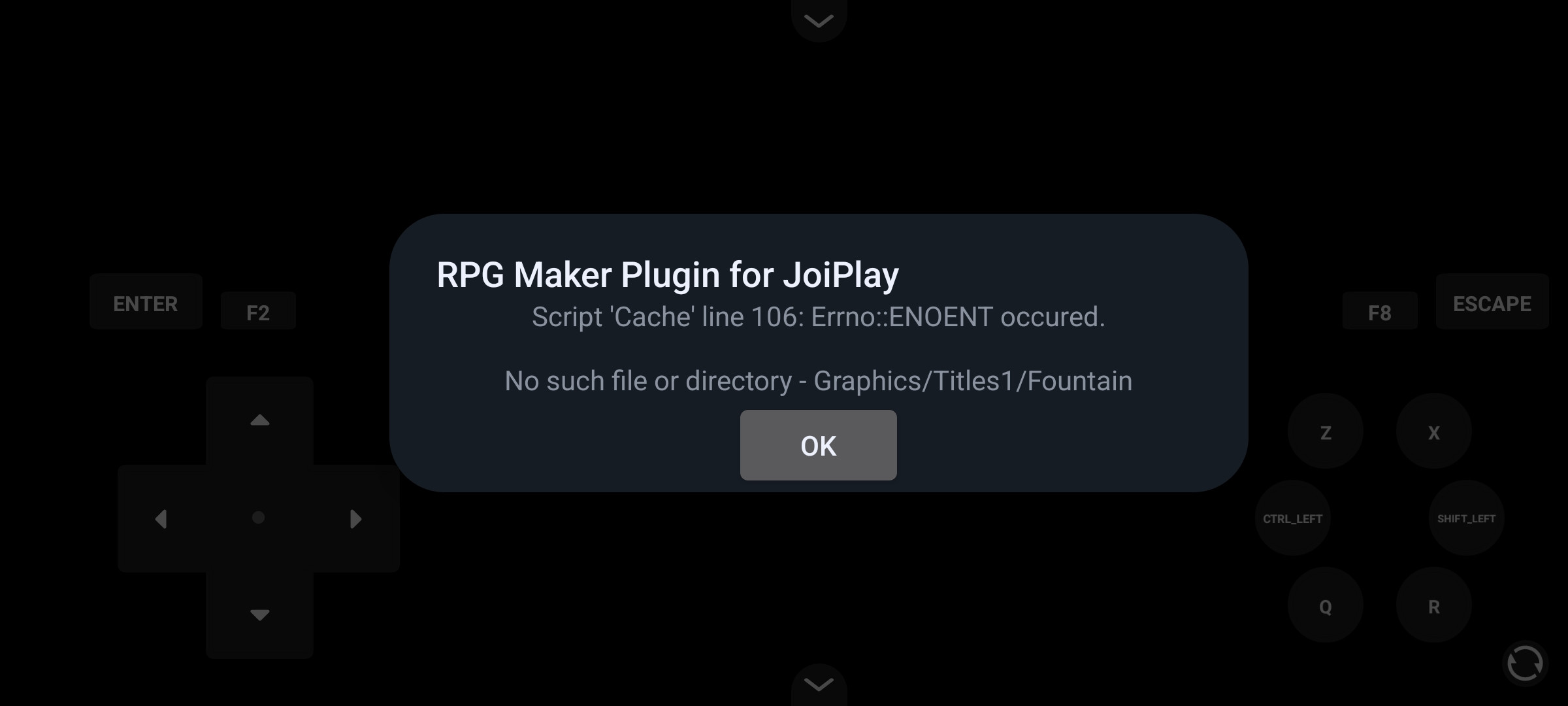Tap the D-pad right arrow
Image resolution: width=1568 pixels, height=706 pixels.
click(x=356, y=519)
